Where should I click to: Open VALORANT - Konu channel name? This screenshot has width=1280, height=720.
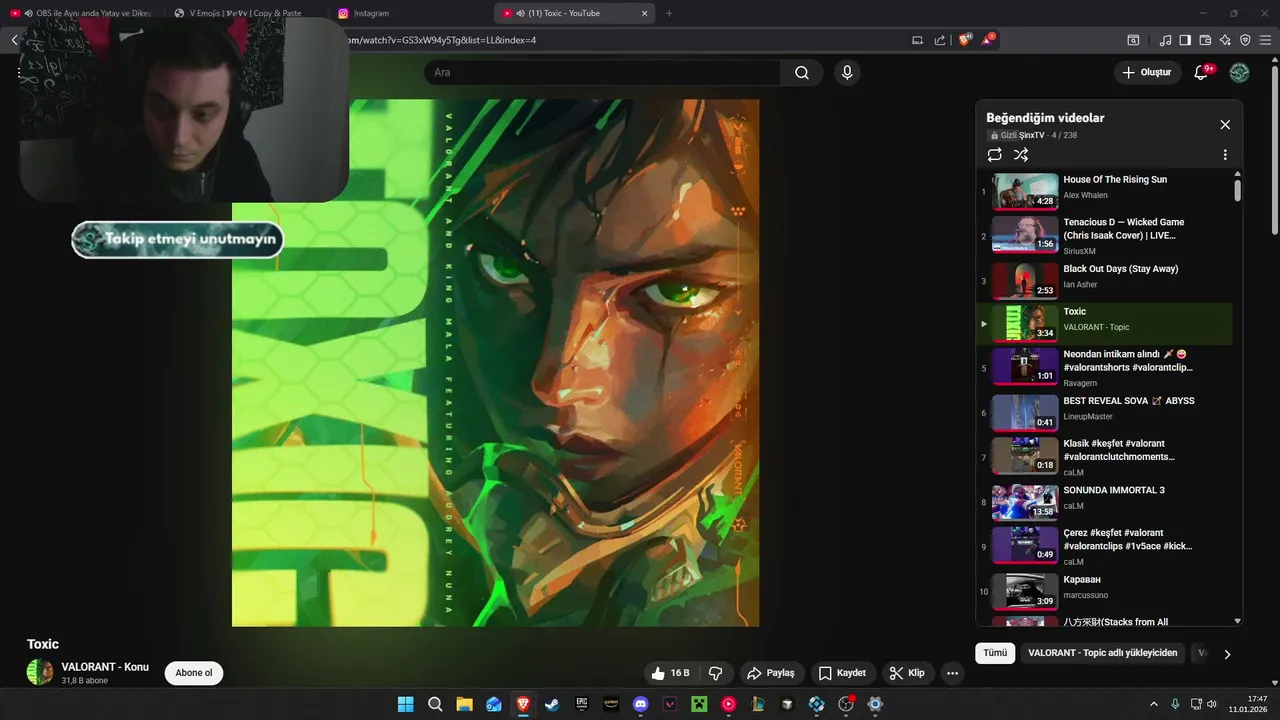[x=105, y=667]
